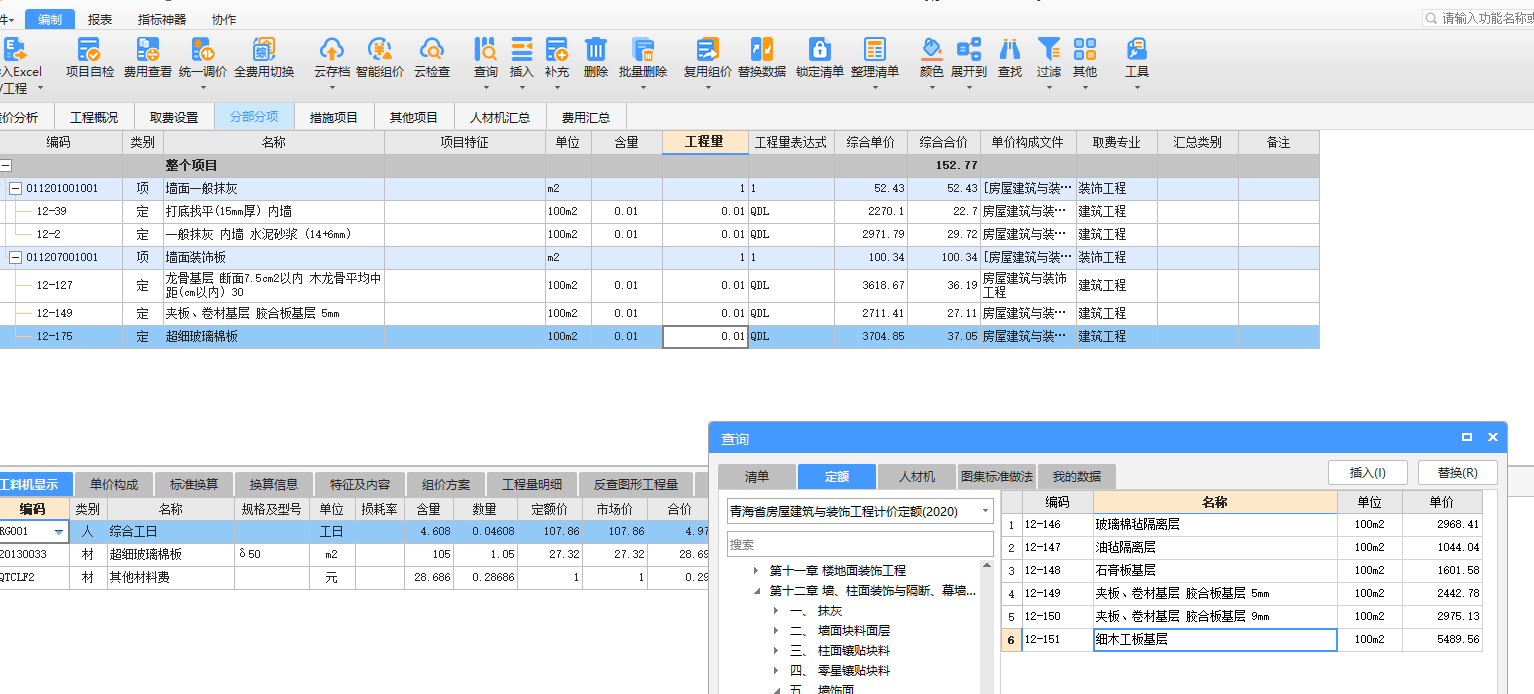The width and height of the screenshot is (1534, 694).
Task: Open the 费用查看 fee view tool
Action: tap(147, 58)
